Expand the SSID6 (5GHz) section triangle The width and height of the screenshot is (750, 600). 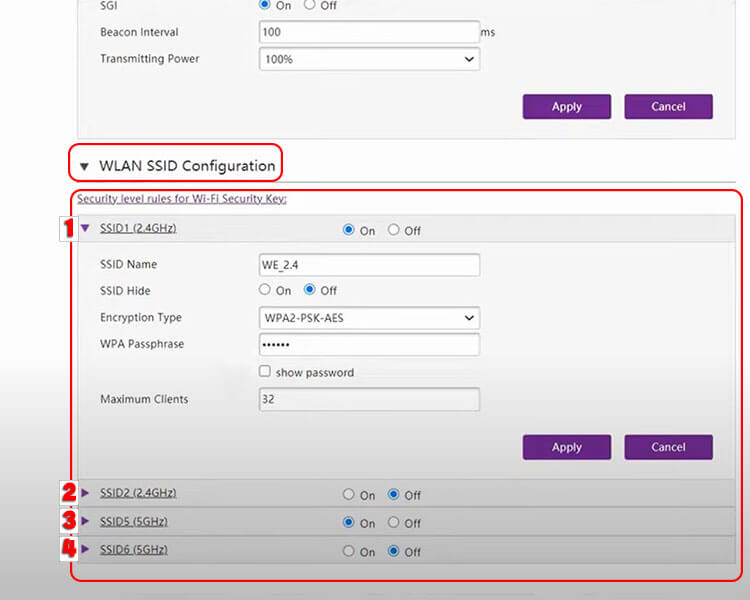[86, 550]
